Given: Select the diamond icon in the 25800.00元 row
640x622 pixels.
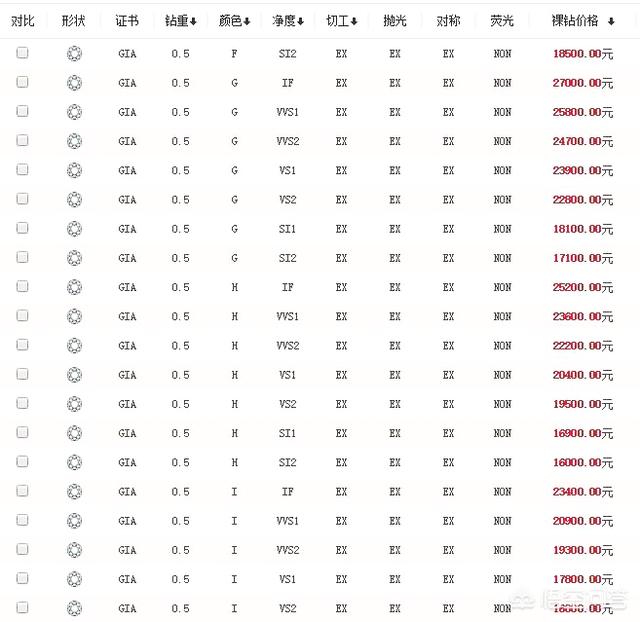Looking at the screenshot, I should (74, 112).
